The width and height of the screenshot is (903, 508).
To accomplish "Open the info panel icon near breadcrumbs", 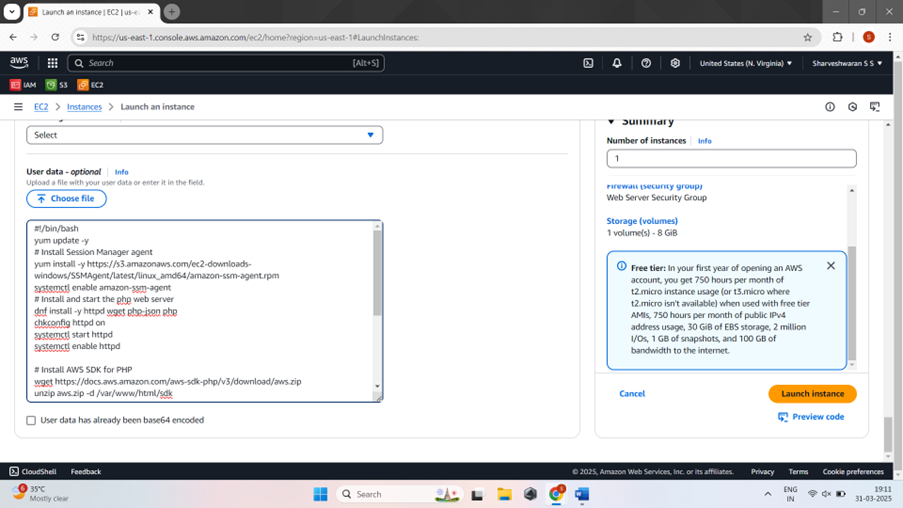I will tap(830, 107).
